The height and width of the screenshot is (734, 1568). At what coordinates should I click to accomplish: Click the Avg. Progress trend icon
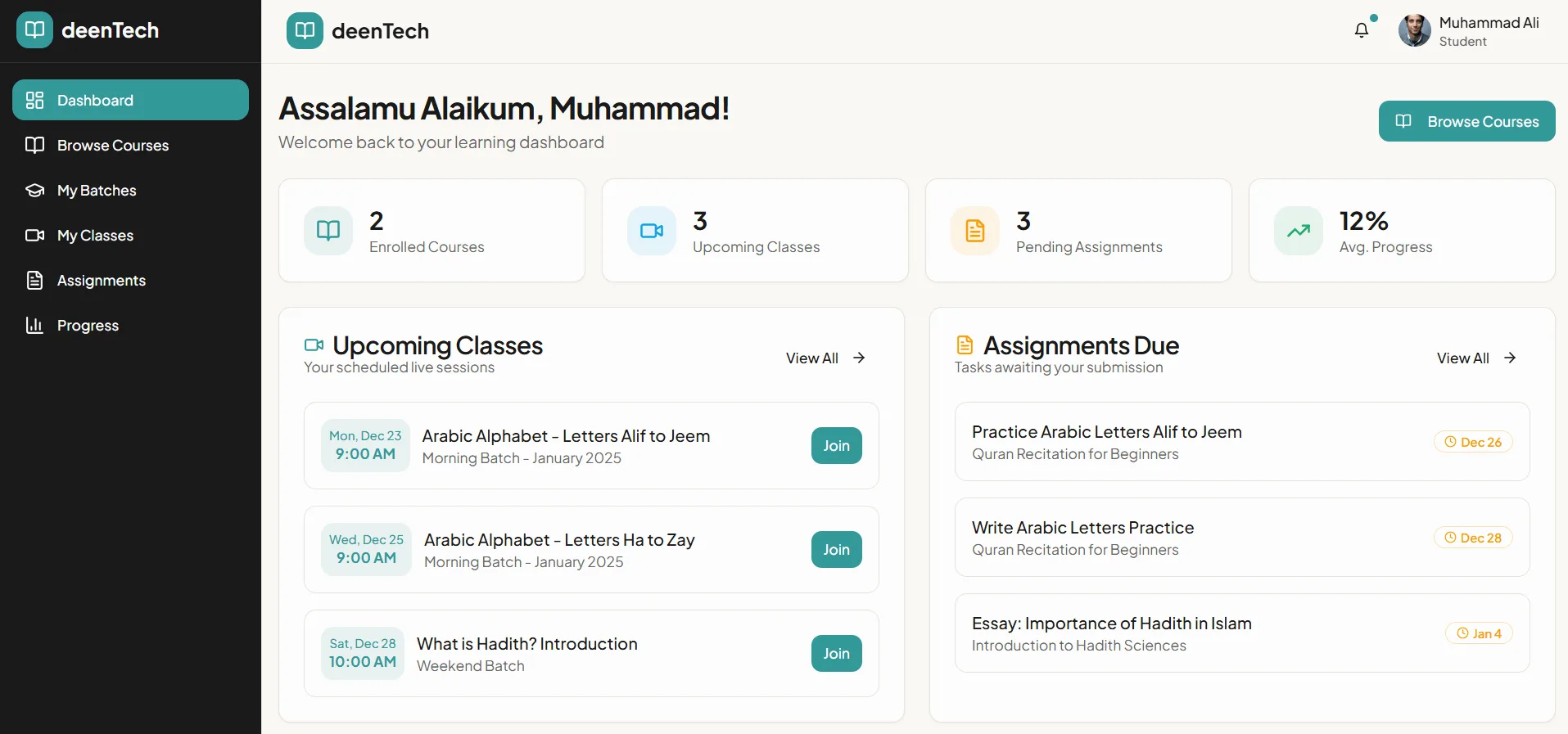[1299, 231]
